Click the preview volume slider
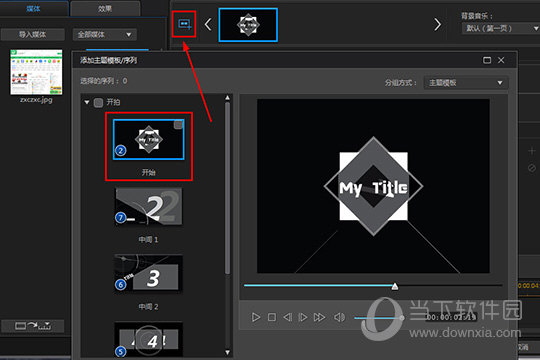This screenshot has width=540, height=360. 379,318
